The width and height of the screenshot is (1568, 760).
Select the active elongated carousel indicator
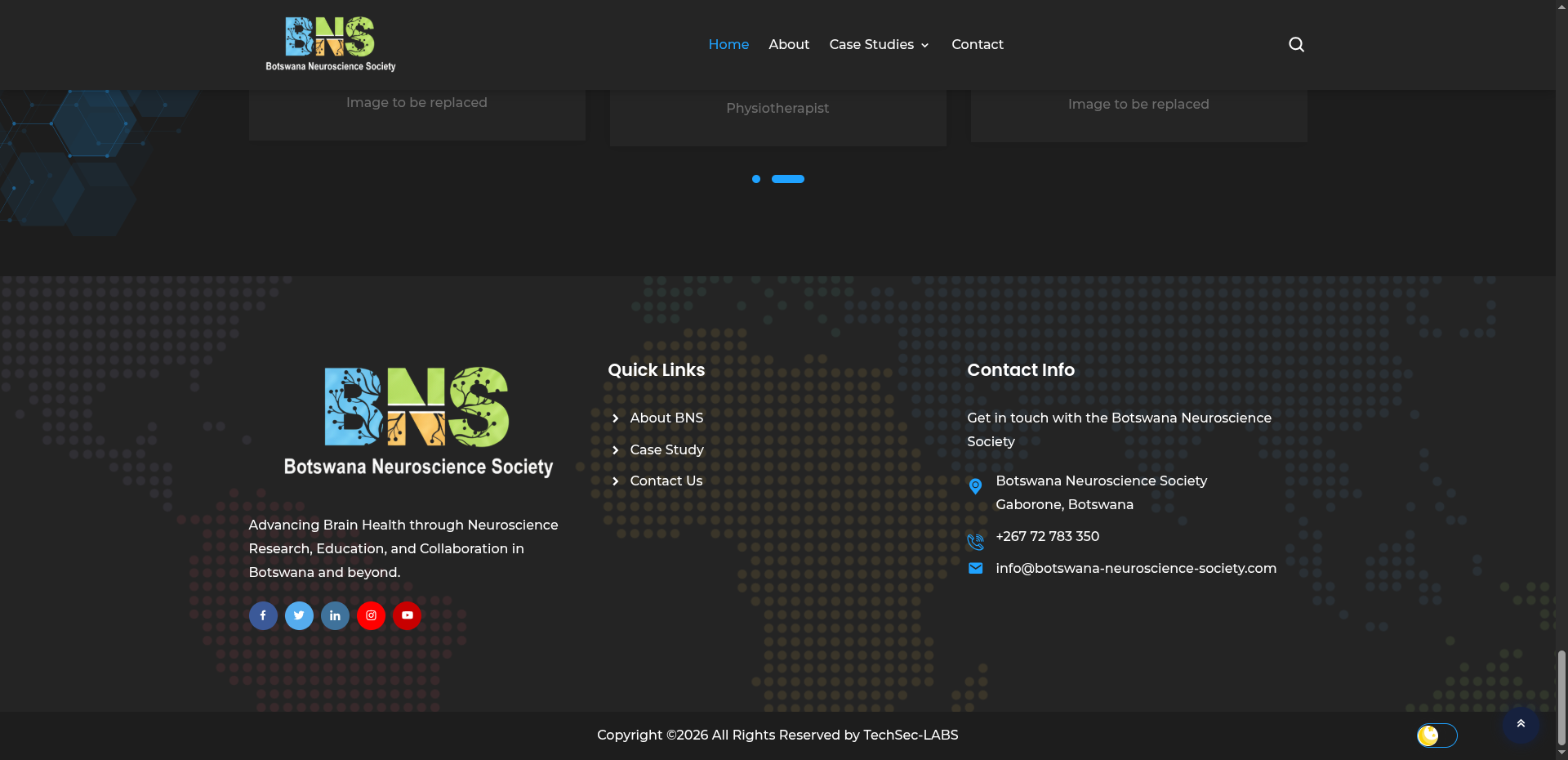pyautogui.click(x=788, y=179)
